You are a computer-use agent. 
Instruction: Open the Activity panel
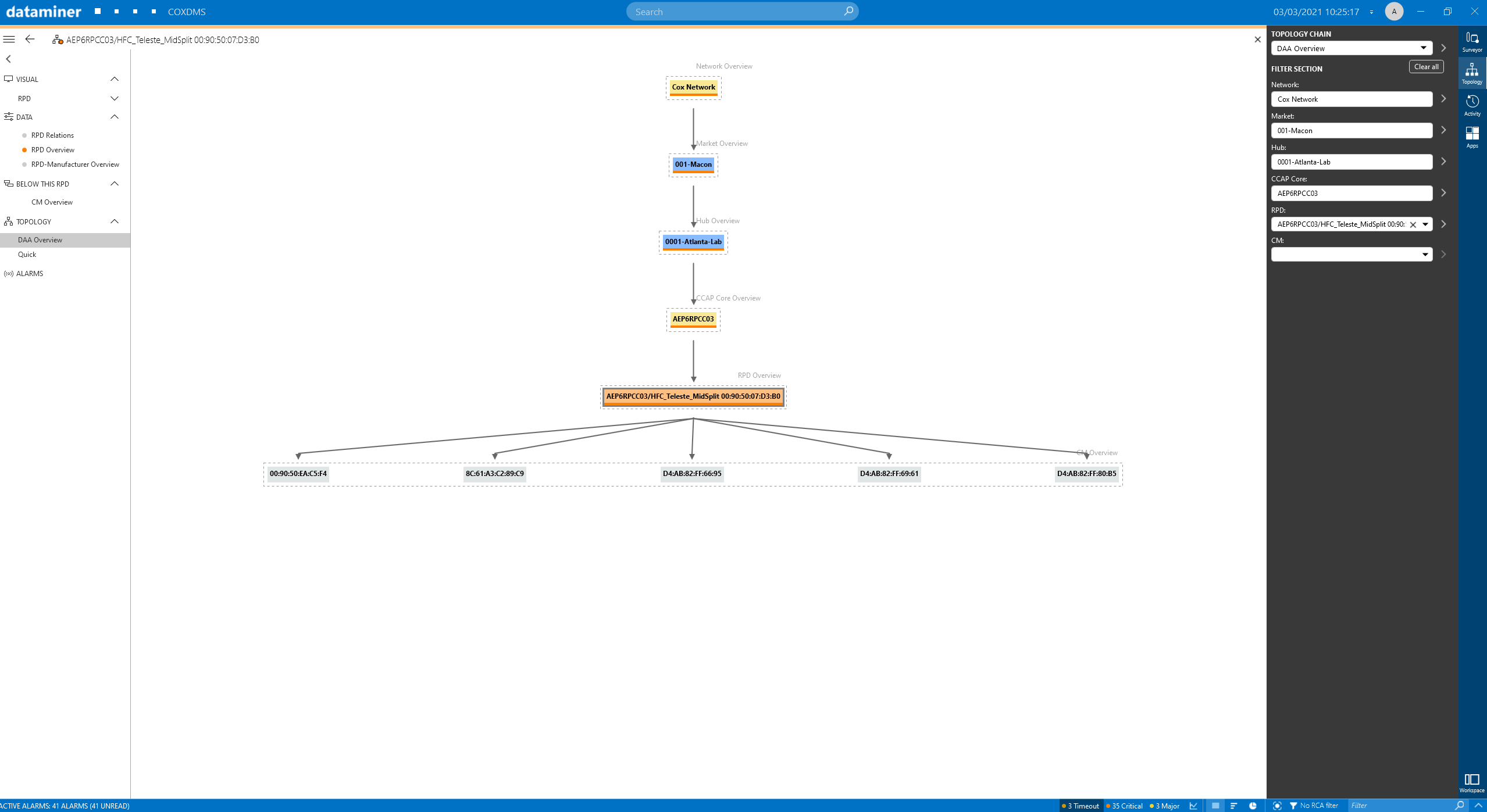click(x=1472, y=106)
